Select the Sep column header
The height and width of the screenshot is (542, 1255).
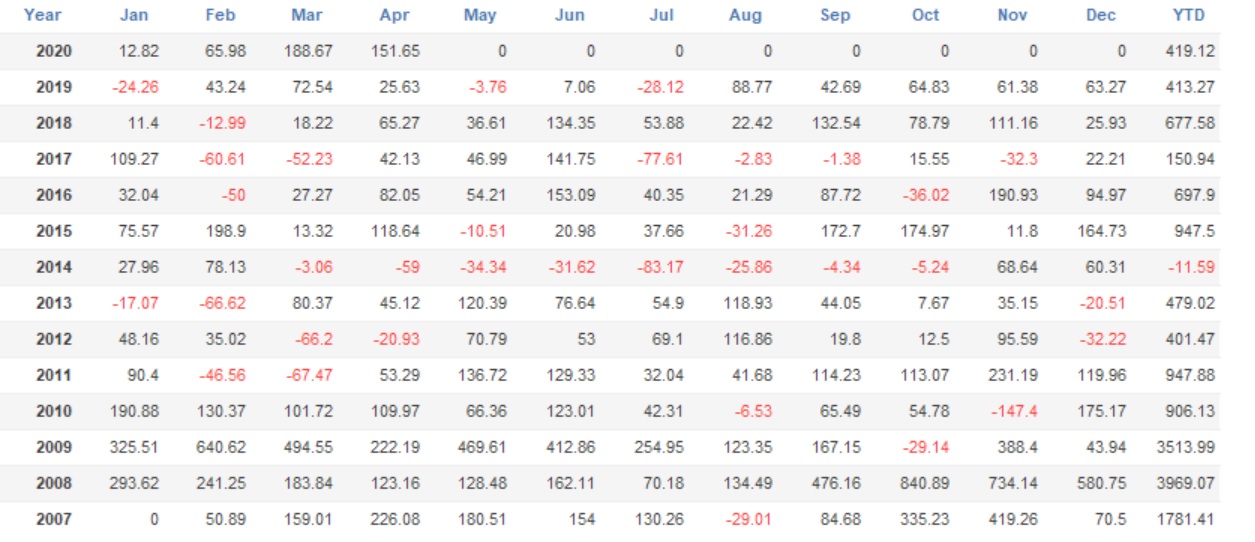(834, 15)
